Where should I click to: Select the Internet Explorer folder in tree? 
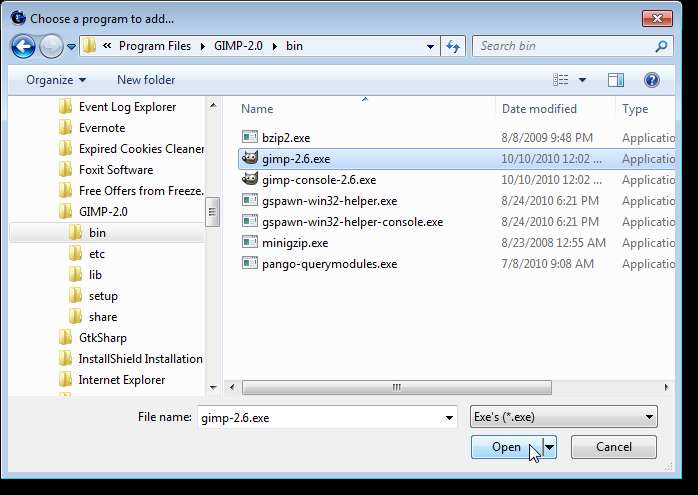pyautogui.click(x=122, y=380)
